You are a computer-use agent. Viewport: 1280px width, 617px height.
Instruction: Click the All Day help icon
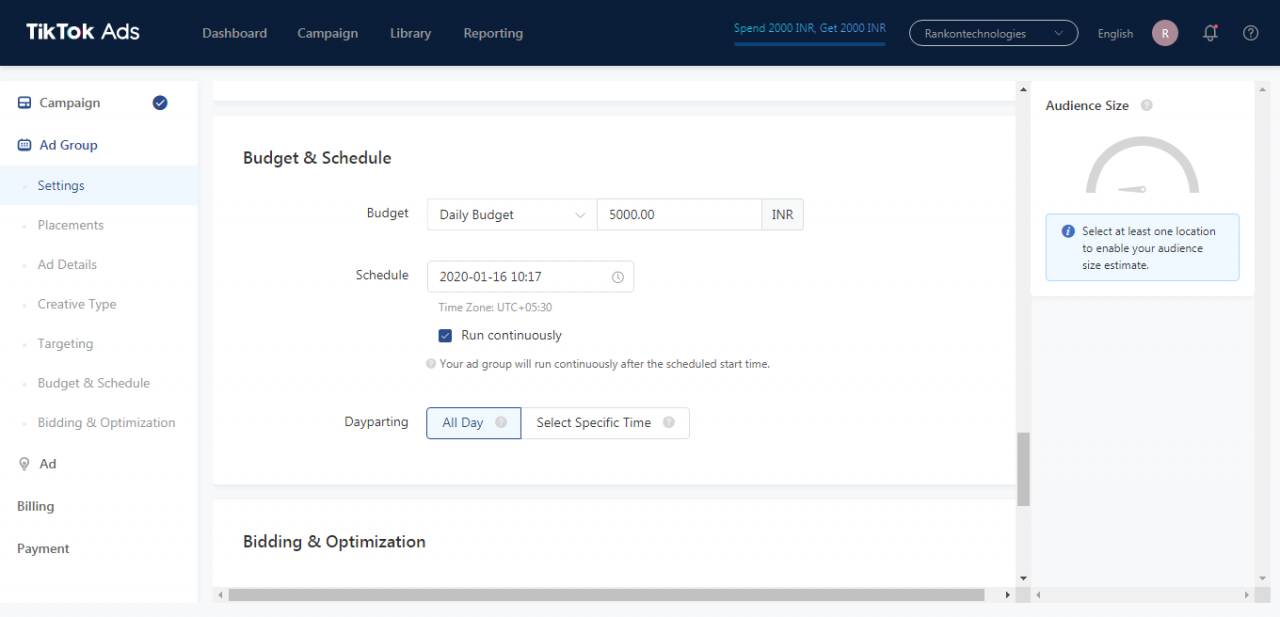501,422
